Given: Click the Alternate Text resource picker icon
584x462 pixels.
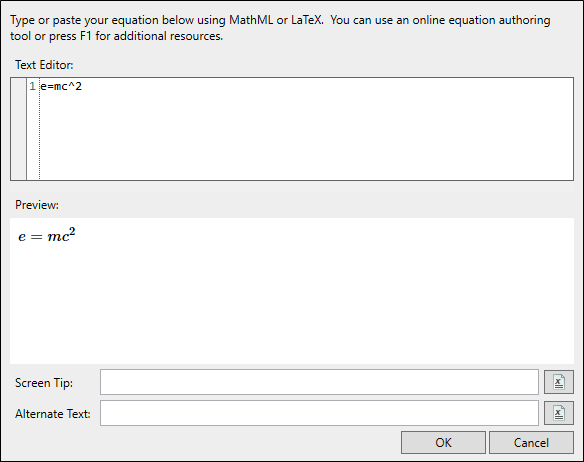Looking at the screenshot, I should point(559,413).
